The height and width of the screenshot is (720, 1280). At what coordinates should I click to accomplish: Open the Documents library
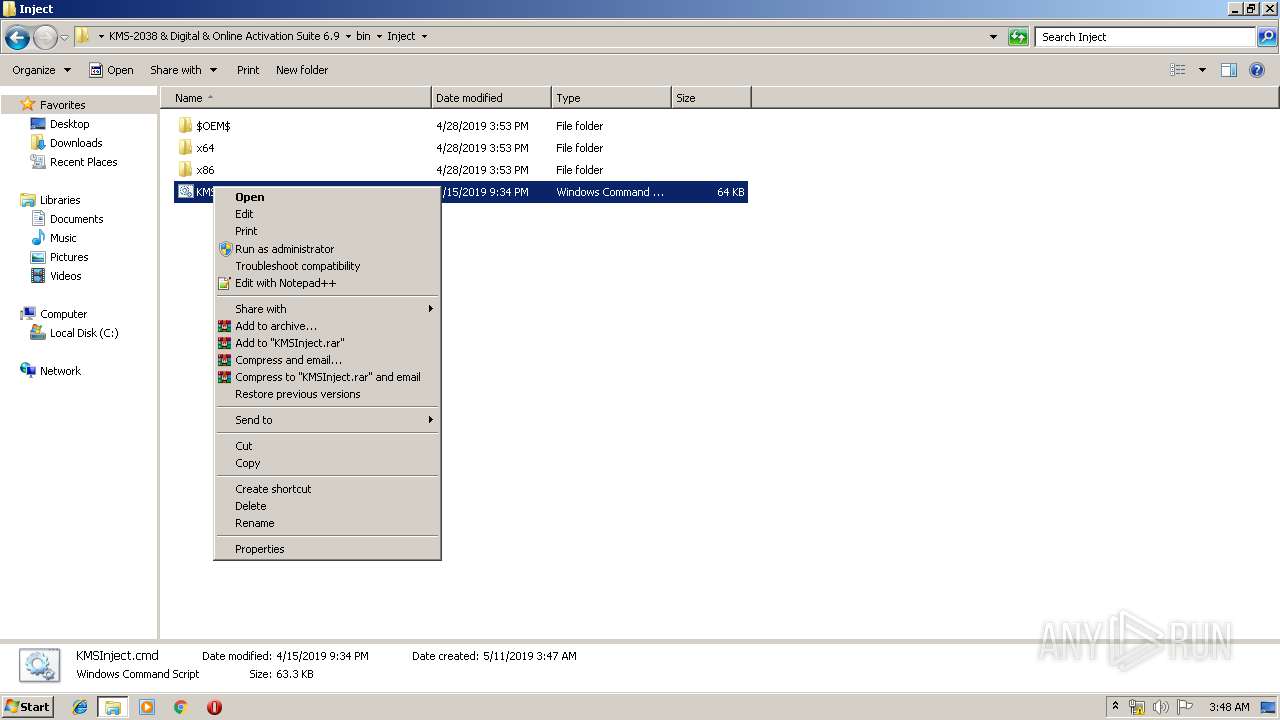coord(76,219)
